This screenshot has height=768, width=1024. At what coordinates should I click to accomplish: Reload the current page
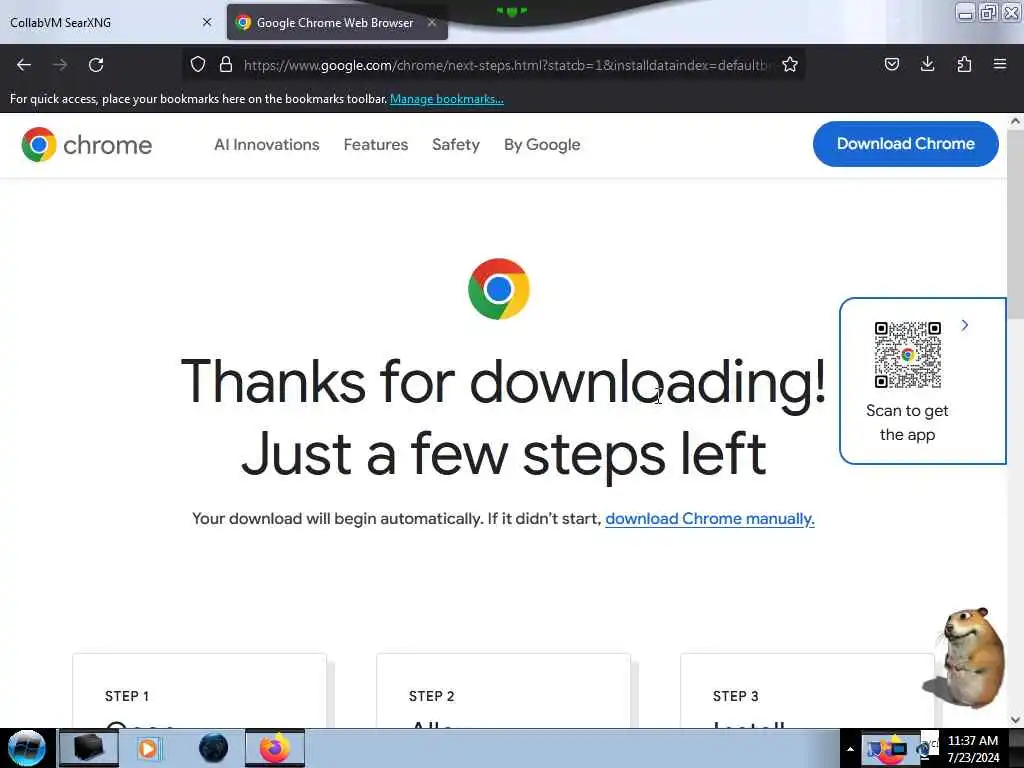pyautogui.click(x=96, y=65)
